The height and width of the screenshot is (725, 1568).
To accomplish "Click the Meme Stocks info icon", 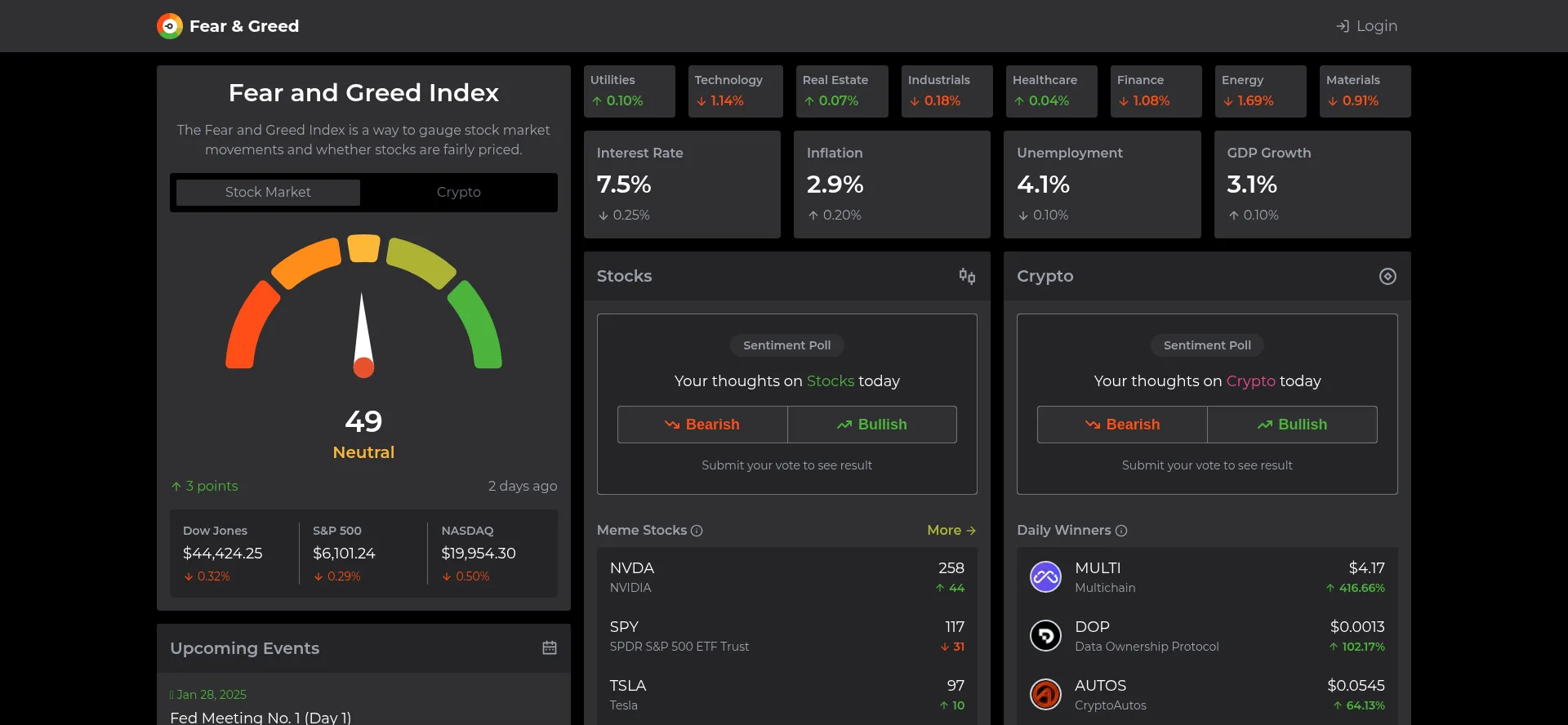I will (x=697, y=531).
